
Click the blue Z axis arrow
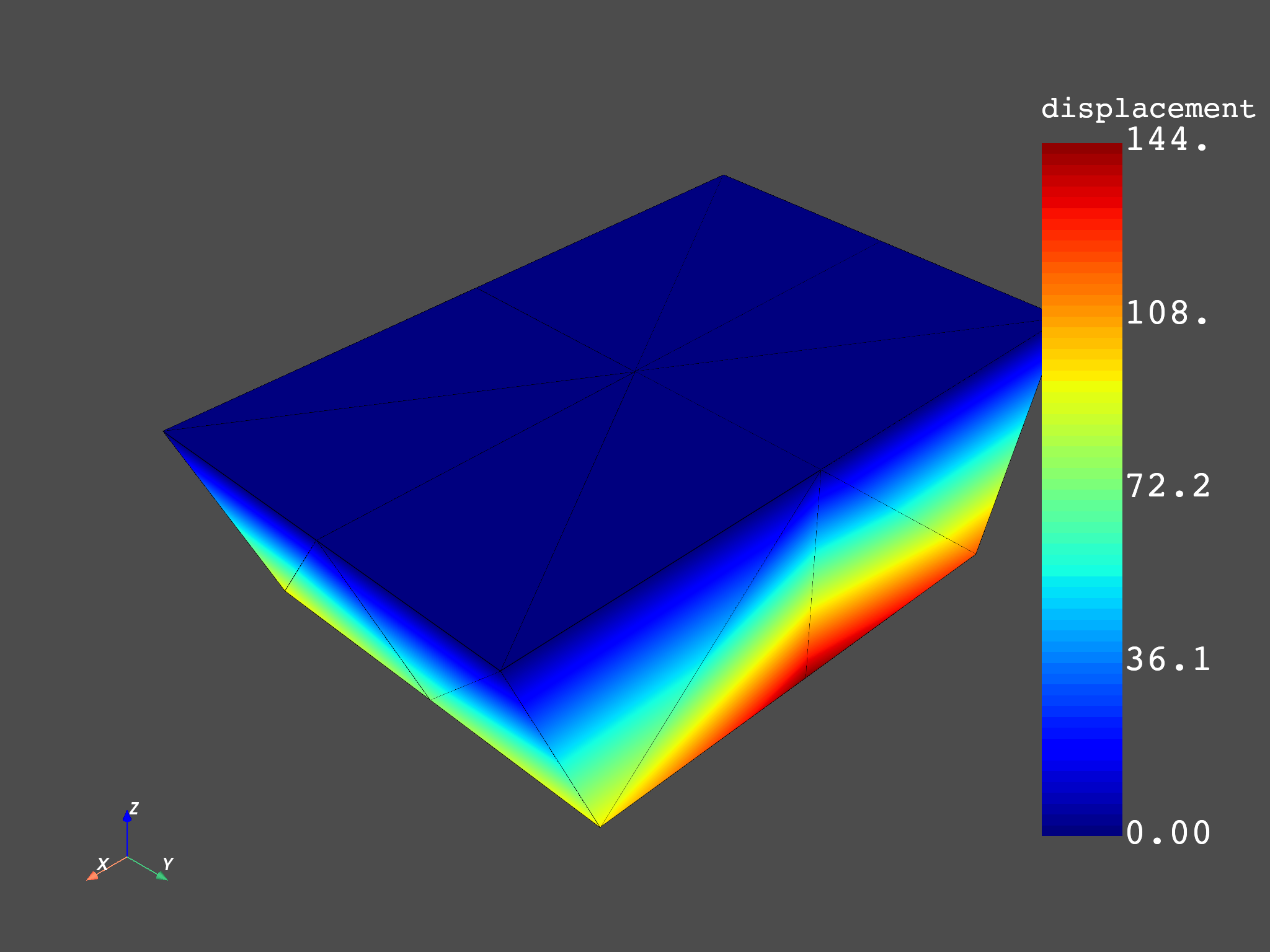point(127,832)
